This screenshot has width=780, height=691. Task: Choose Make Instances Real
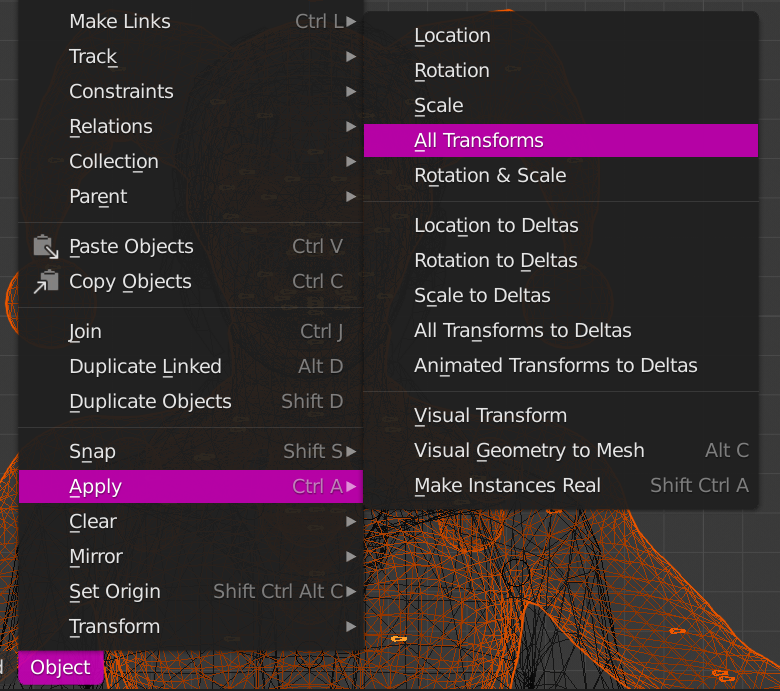click(507, 486)
